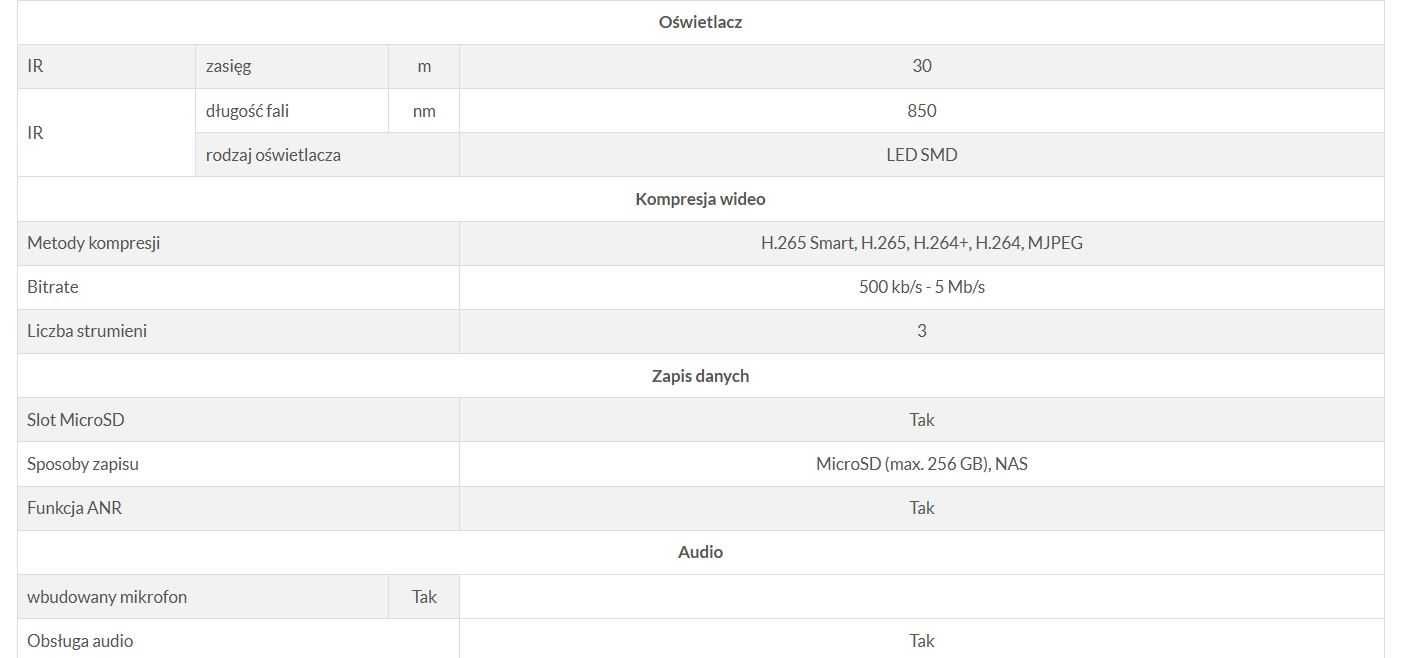Click the Kompresja wideo section header
1401x658 pixels.
pos(700,199)
